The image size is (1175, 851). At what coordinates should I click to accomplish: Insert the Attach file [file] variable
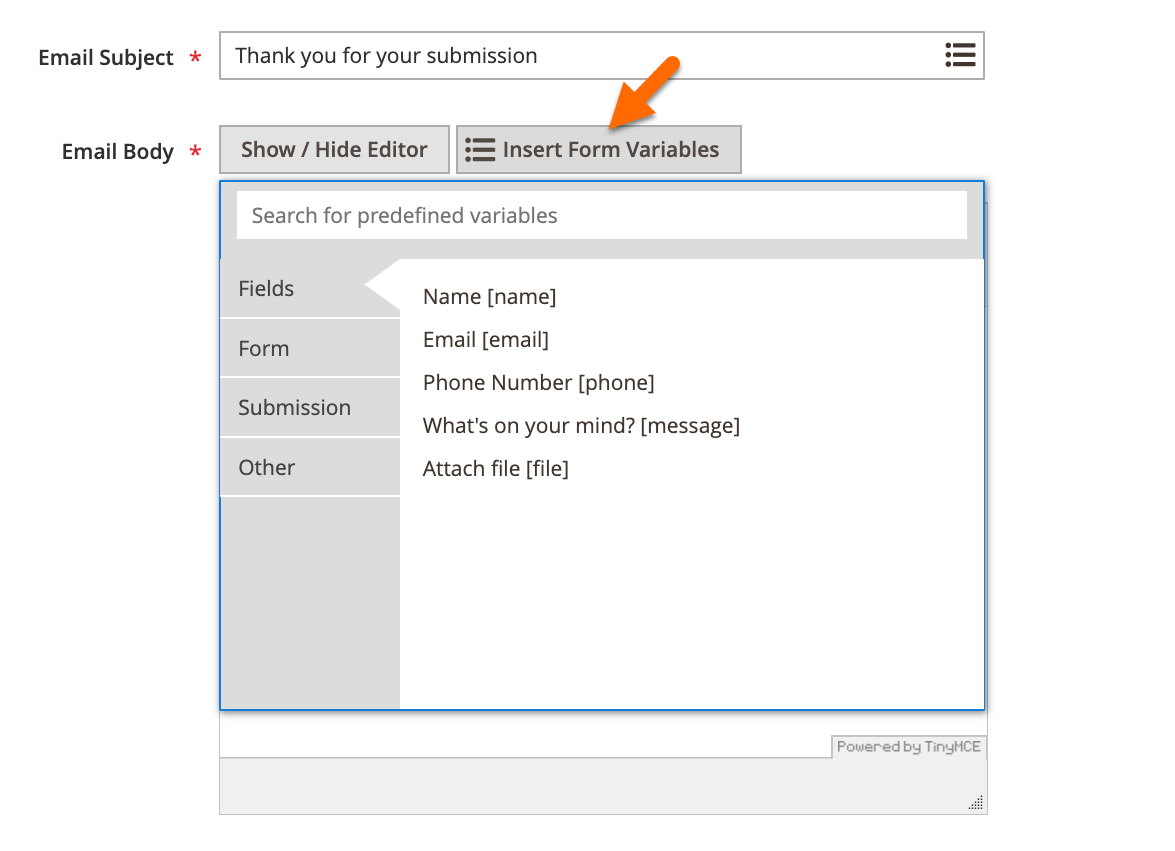coord(495,469)
